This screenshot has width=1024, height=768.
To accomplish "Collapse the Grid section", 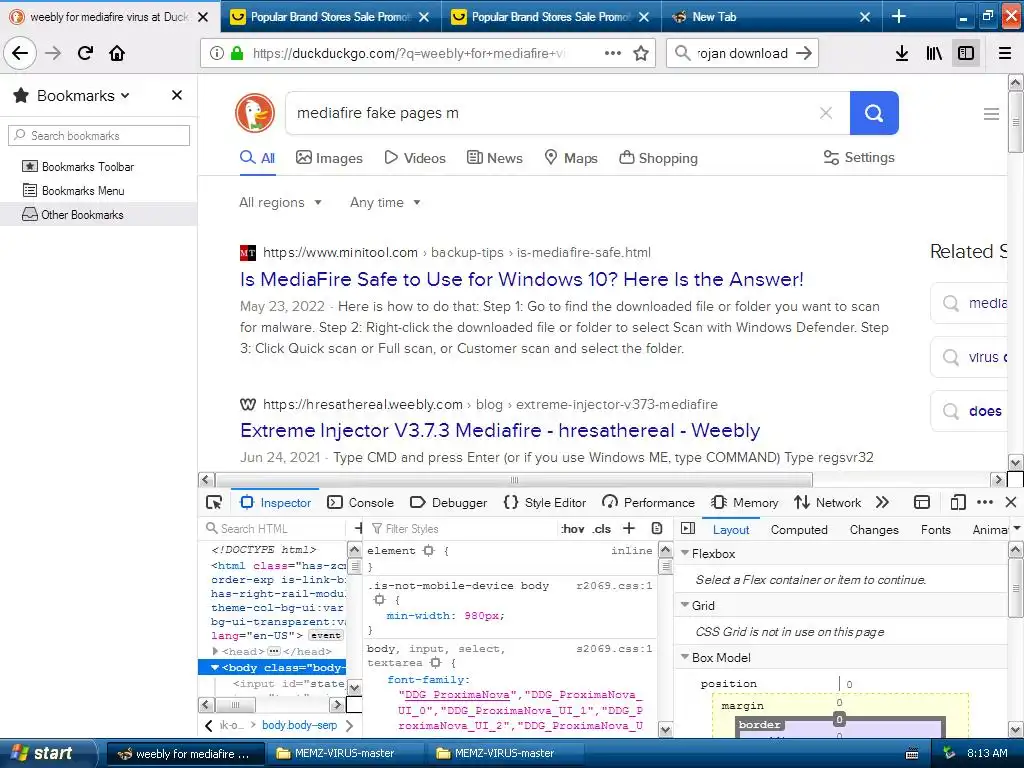I will (x=685, y=605).
